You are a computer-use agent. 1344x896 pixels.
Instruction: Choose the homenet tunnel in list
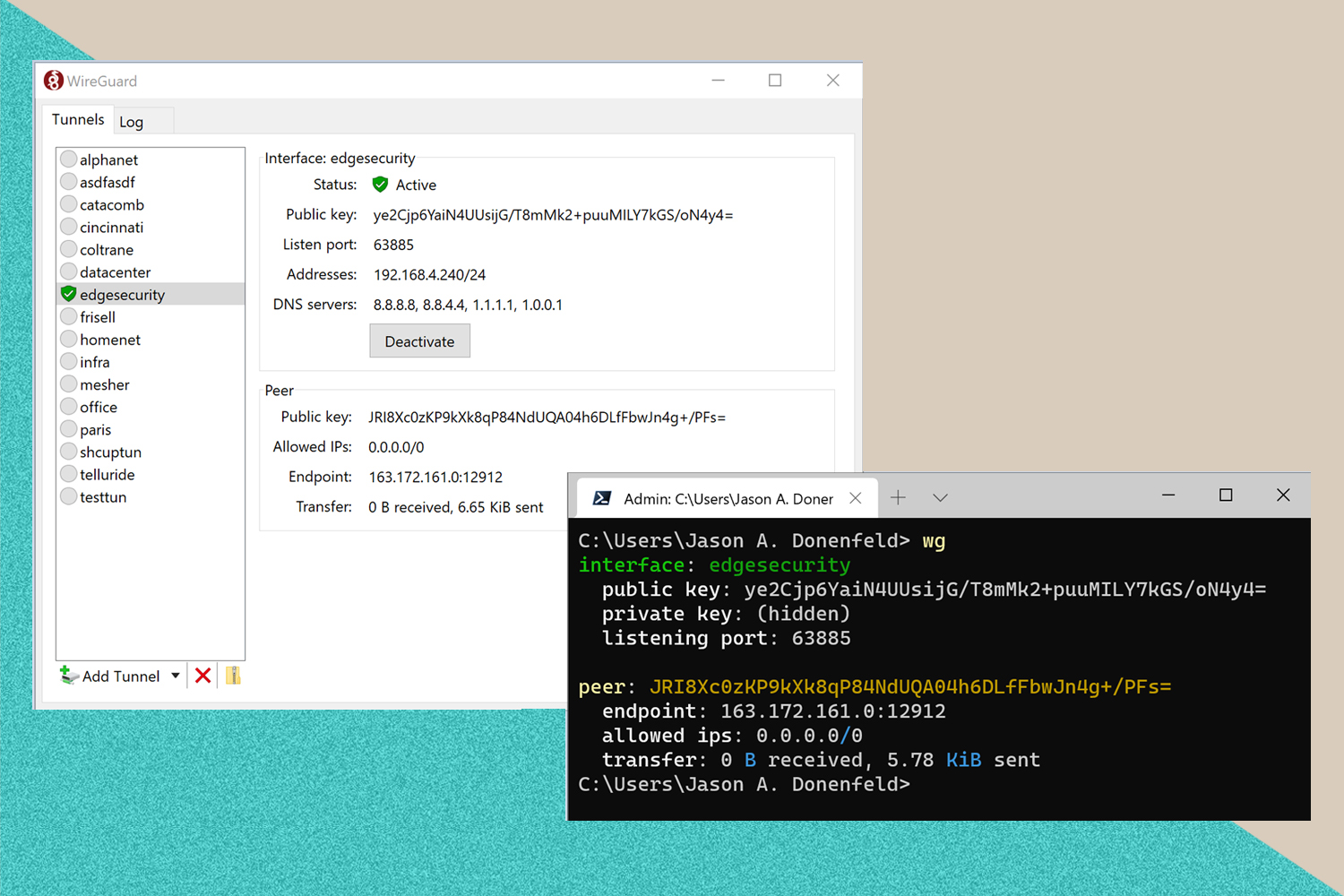pos(110,340)
